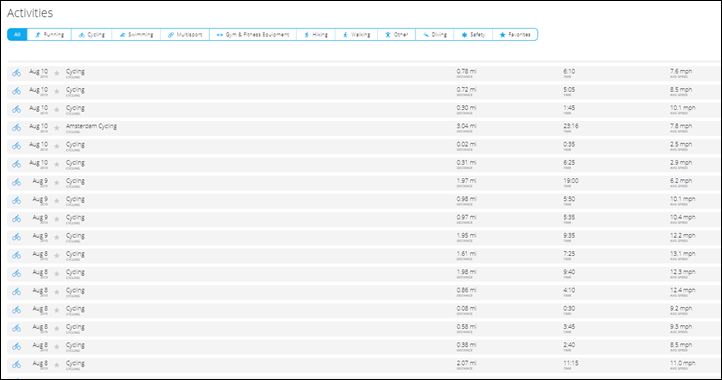Open the Cycling title on the 0.02 mi row
This screenshot has width=722, height=380.
point(75,145)
